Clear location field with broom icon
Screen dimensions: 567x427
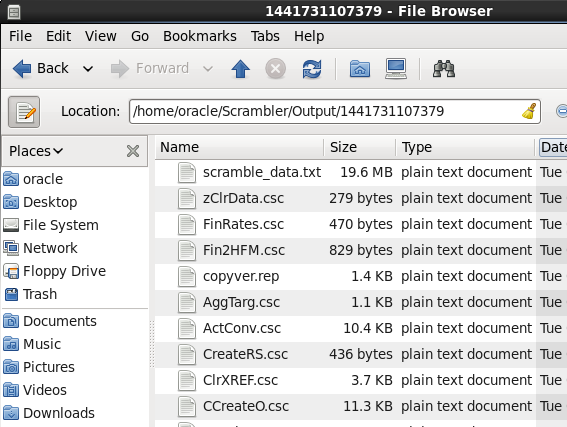click(529, 111)
